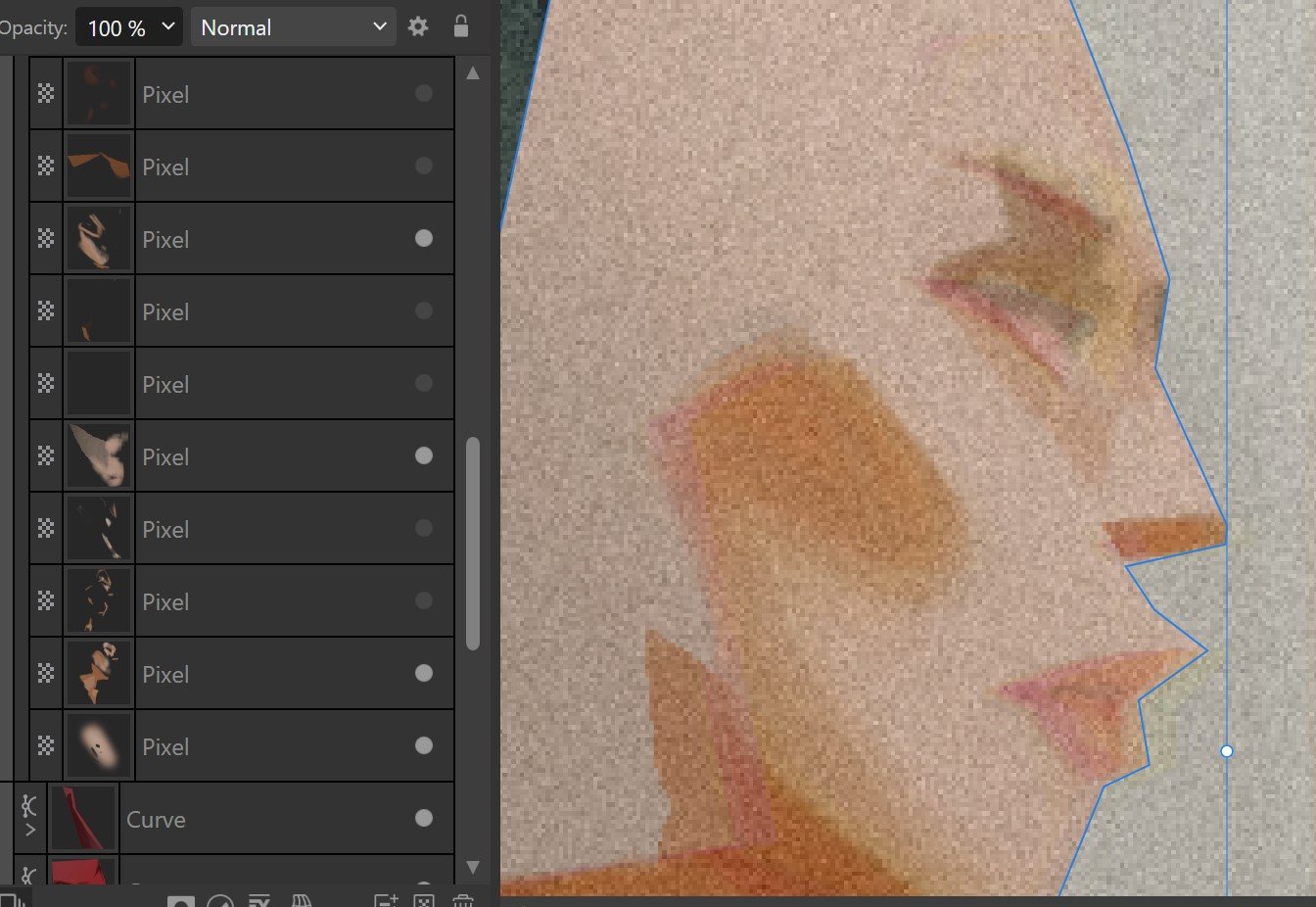The height and width of the screenshot is (907, 1316).
Task: Click the Adjustments icon in Layers panel
Action: tap(221, 901)
